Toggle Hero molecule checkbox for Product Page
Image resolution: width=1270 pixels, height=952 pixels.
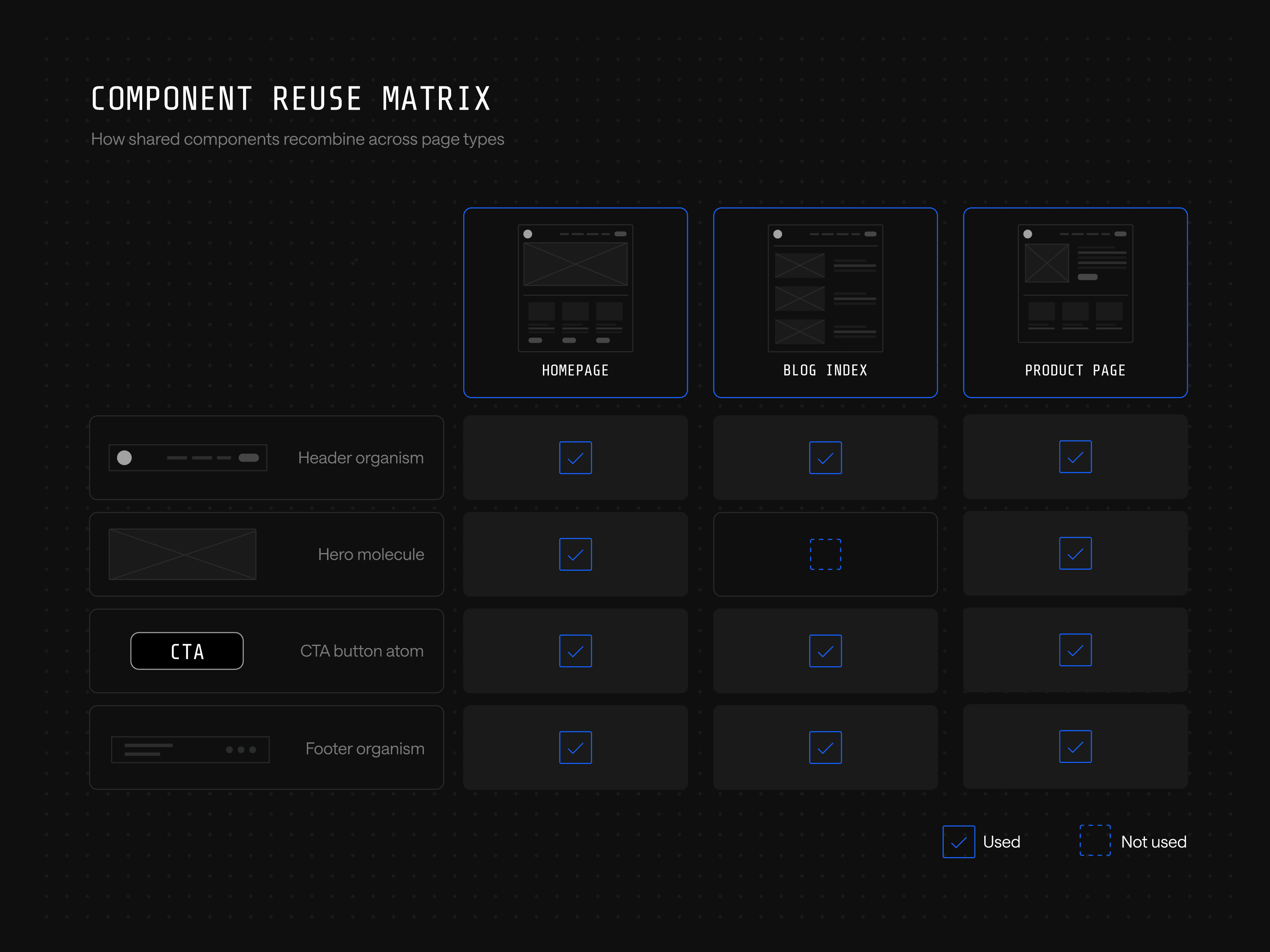(x=1075, y=553)
